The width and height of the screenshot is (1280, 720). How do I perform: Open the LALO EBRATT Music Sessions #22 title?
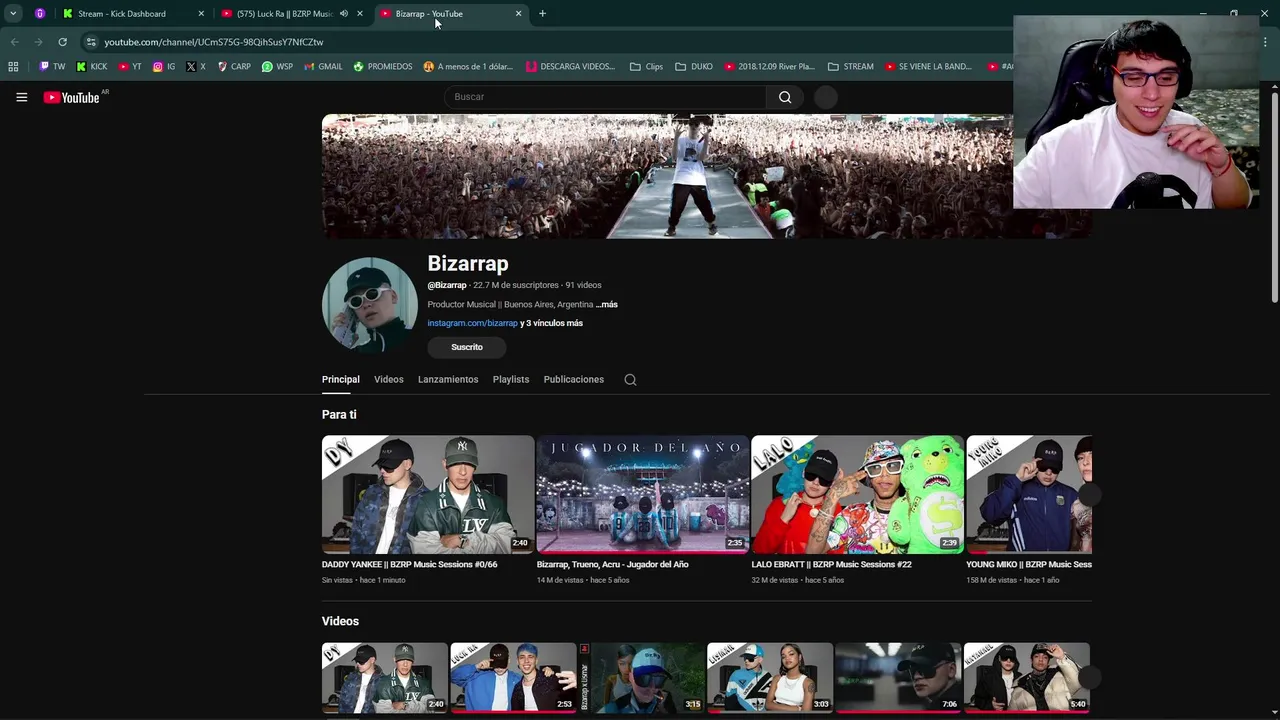click(832, 564)
